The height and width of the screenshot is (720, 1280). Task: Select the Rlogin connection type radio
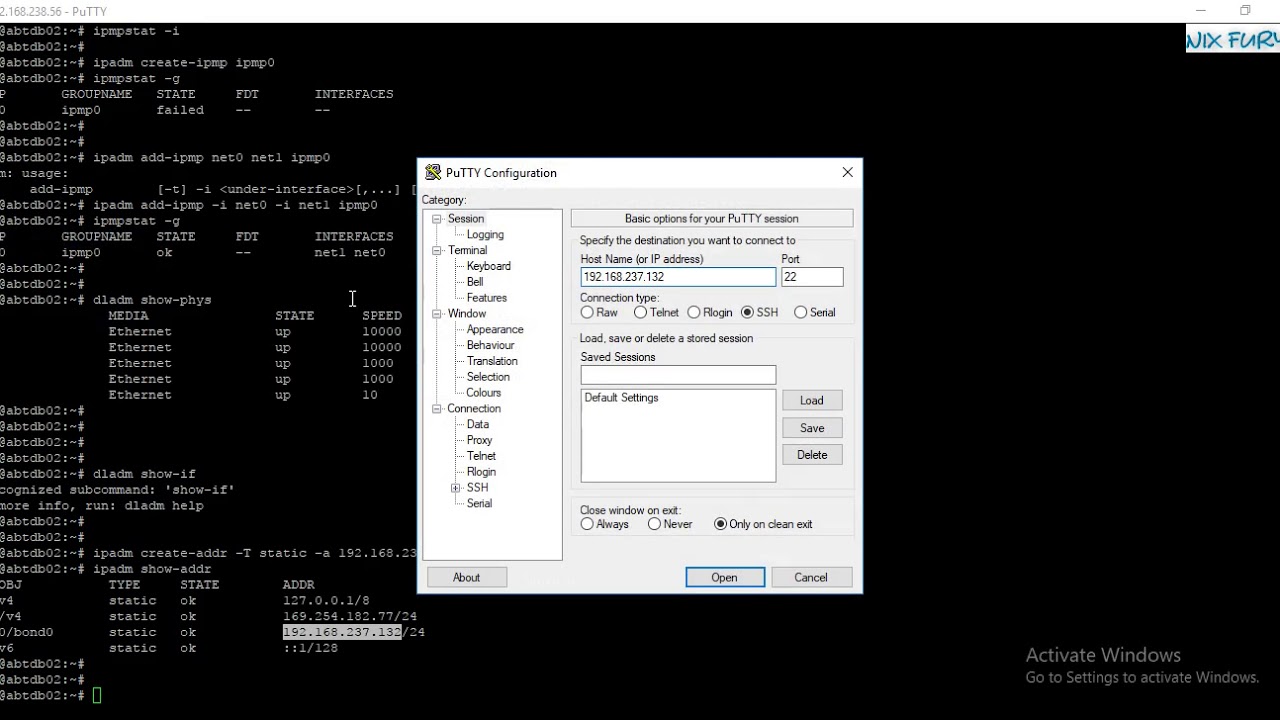pos(693,312)
